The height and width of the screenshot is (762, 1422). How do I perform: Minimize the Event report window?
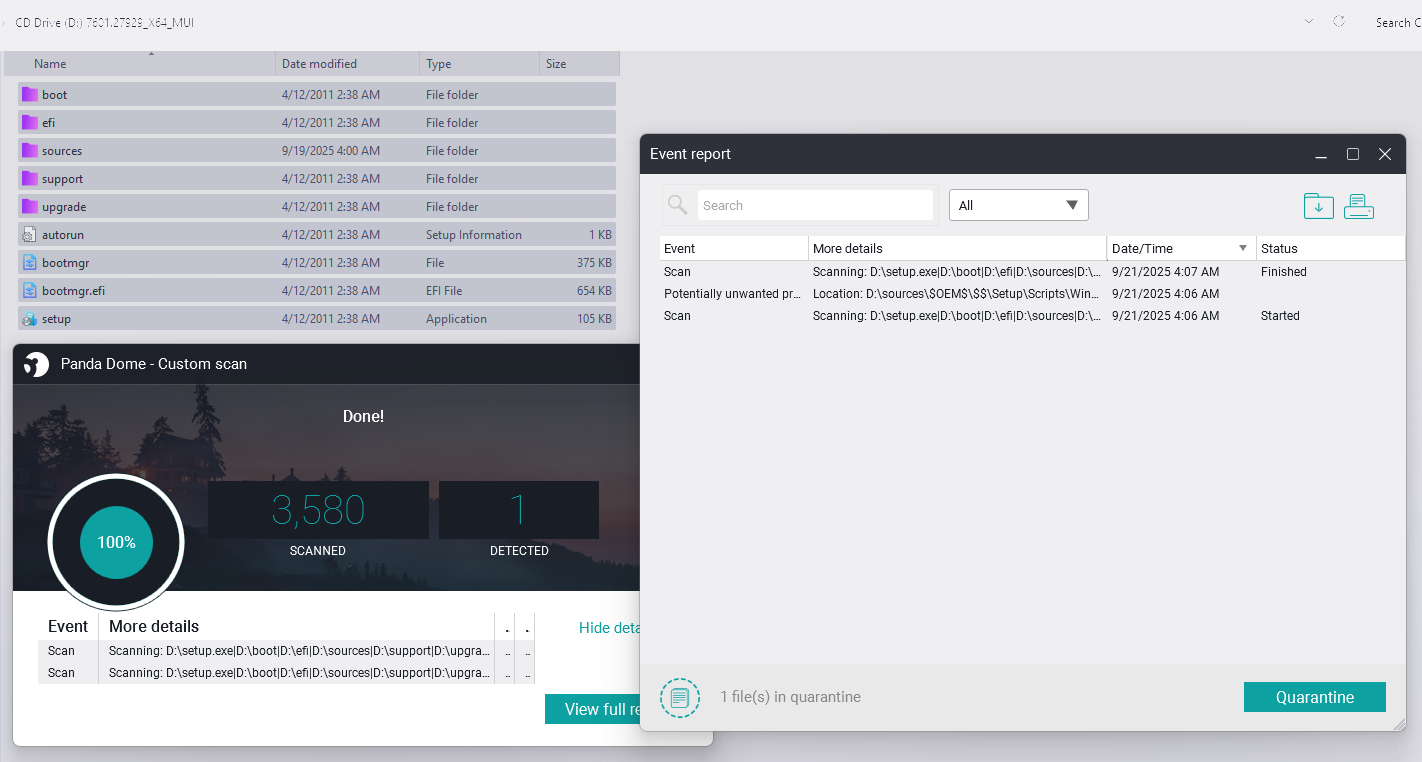click(x=1321, y=155)
